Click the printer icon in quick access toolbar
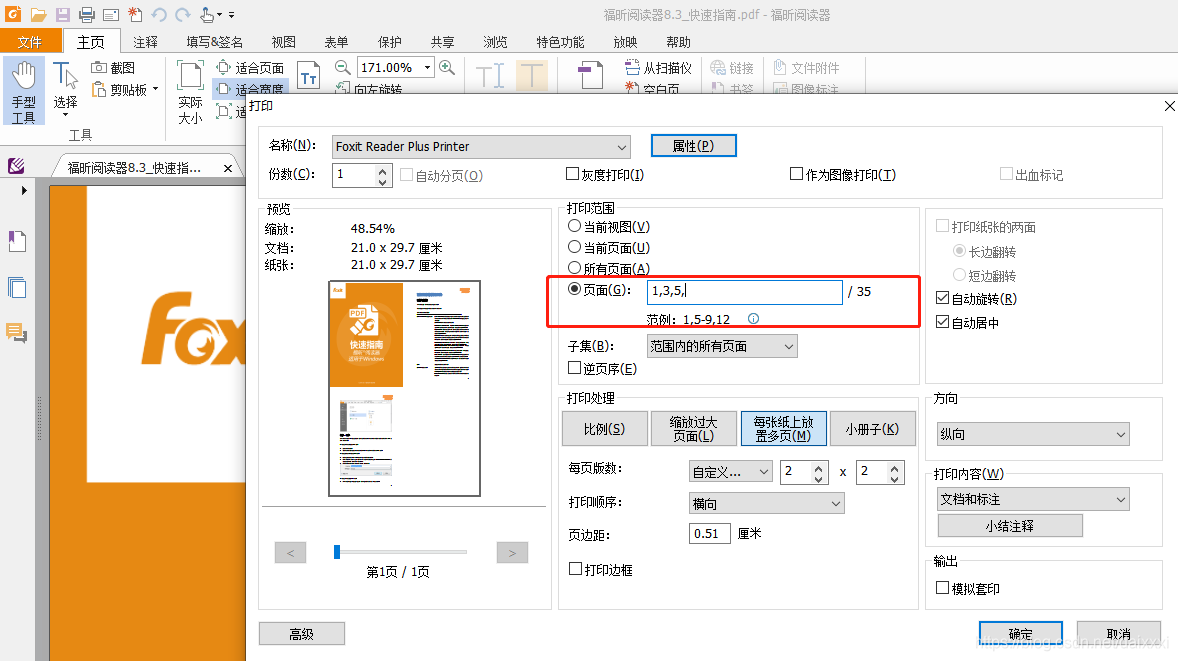Image resolution: width=1178 pixels, height=661 pixels. click(x=86, y=14)
